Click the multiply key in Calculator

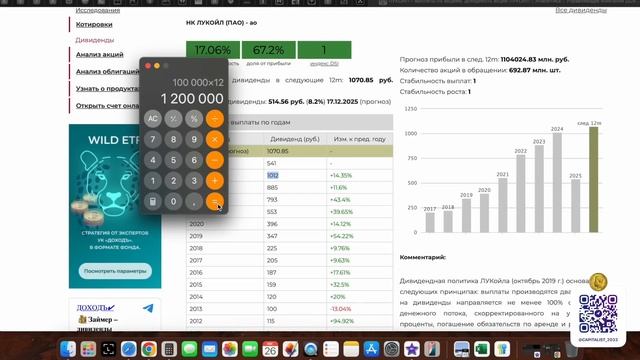[x=215, y=140]
